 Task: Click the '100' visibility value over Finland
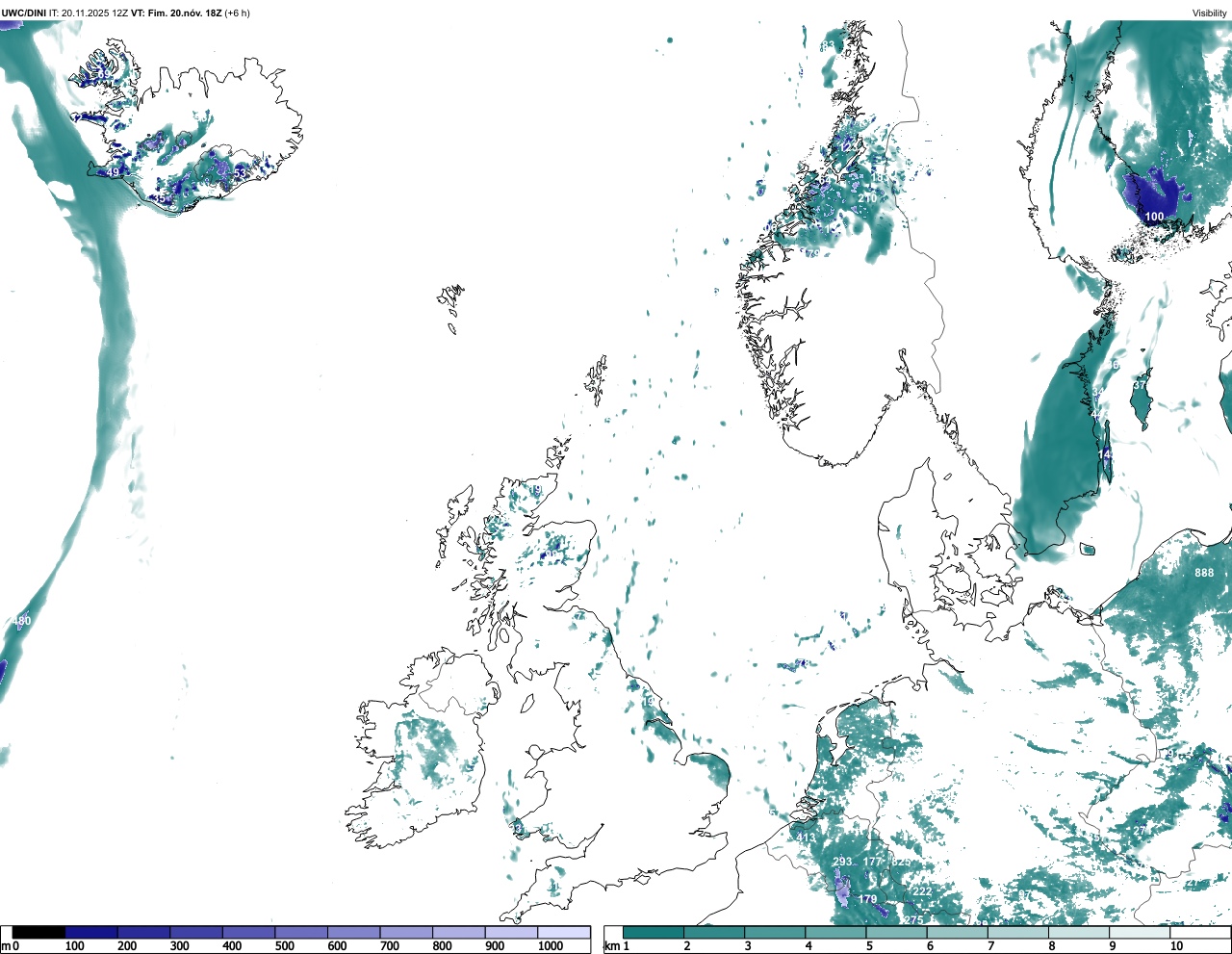(1154, 217)
